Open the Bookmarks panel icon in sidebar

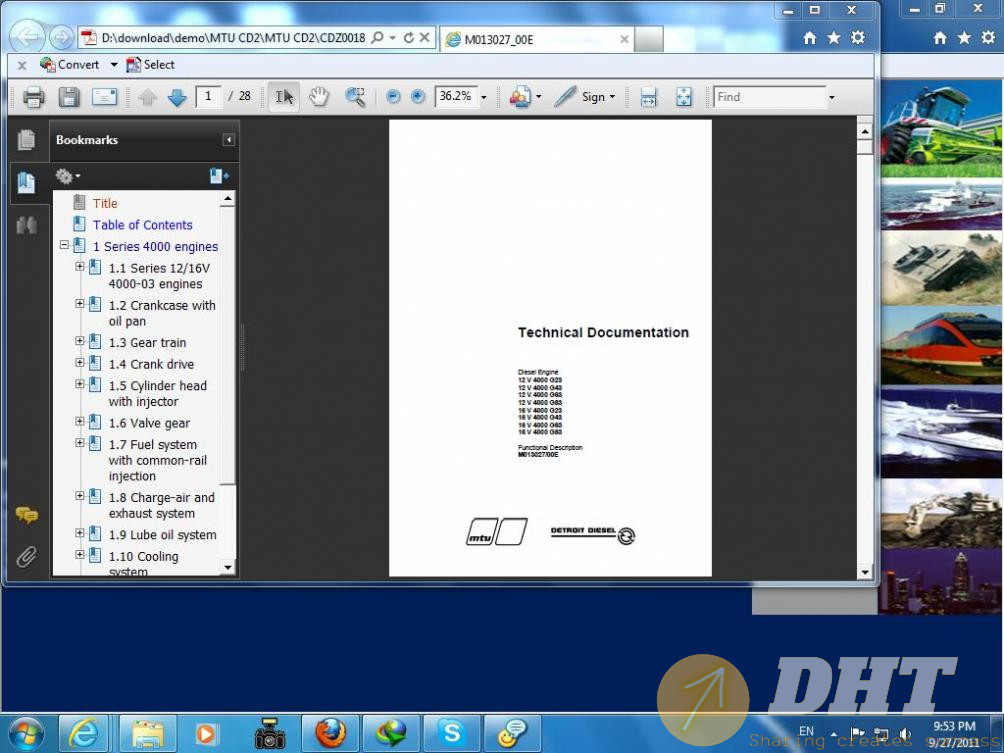(26, 182)
